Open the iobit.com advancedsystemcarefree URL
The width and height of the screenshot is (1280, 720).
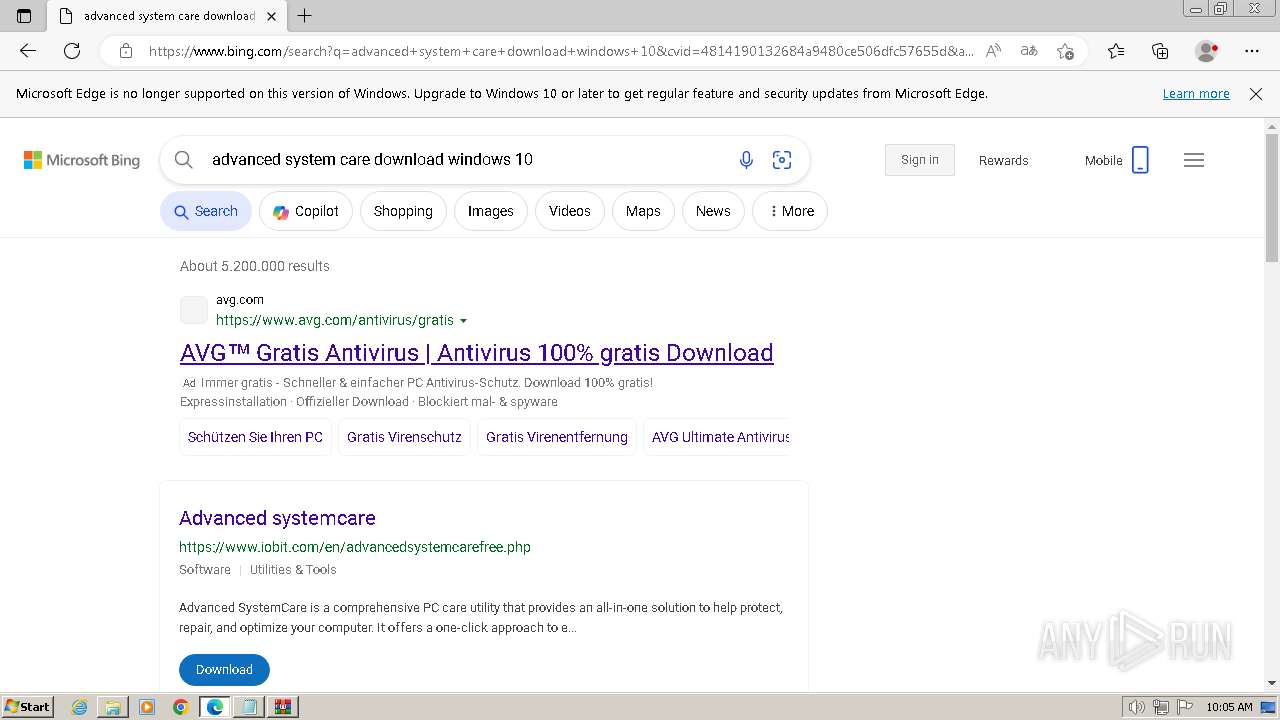355,547
